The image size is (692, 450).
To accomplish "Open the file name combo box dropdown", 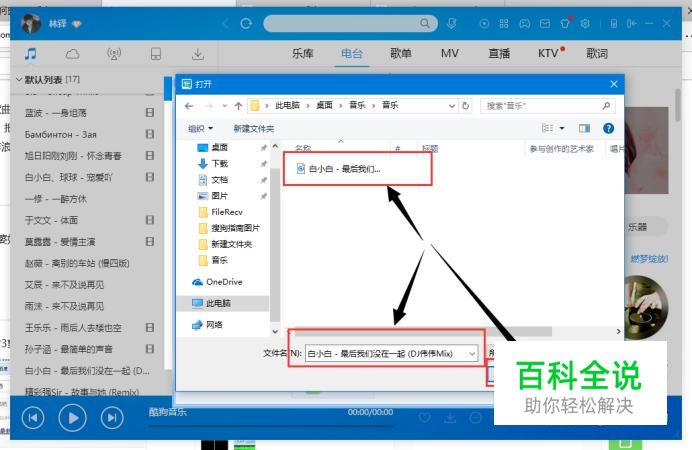I will [472, 354].
